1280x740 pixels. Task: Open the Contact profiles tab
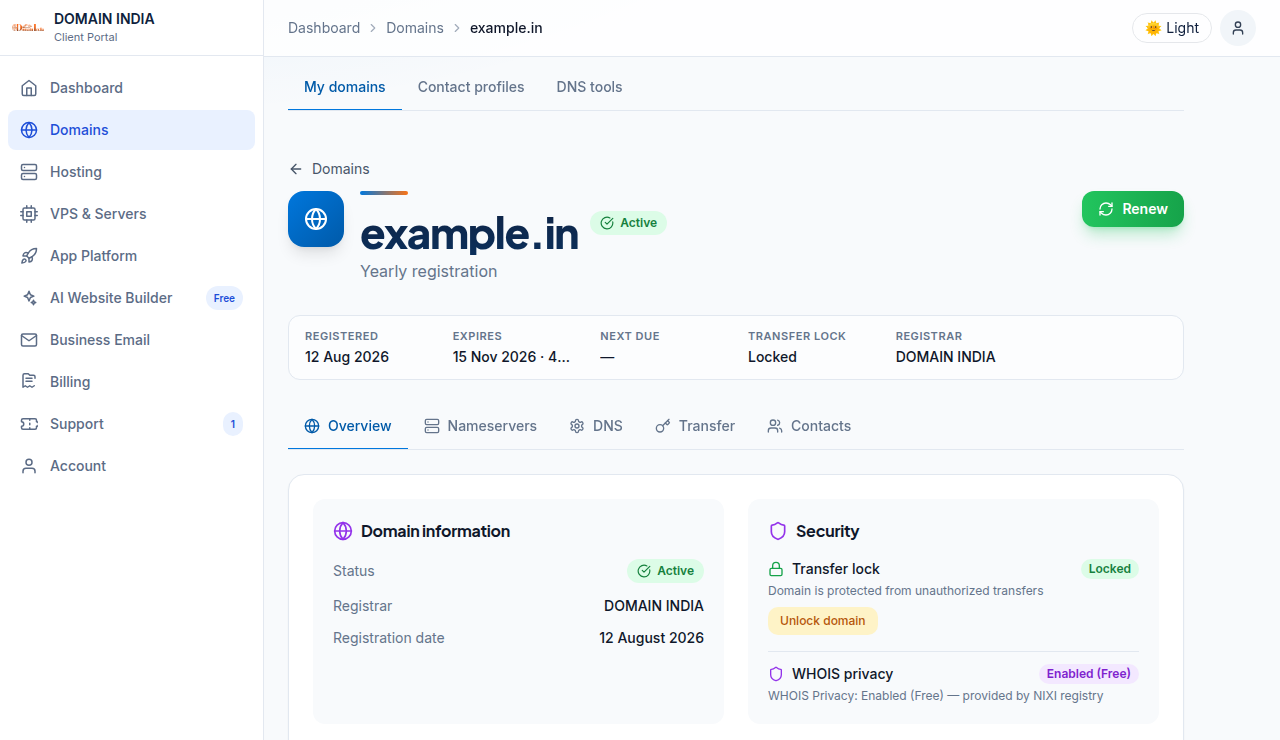click(471, 87)
